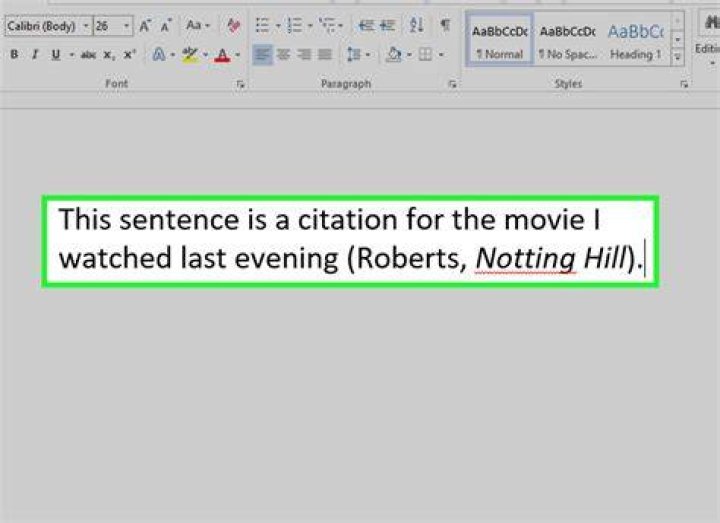Toggle Show/Hide paragraph marks
This screenshot has width=720, height=523.
(x=445, y=25)
